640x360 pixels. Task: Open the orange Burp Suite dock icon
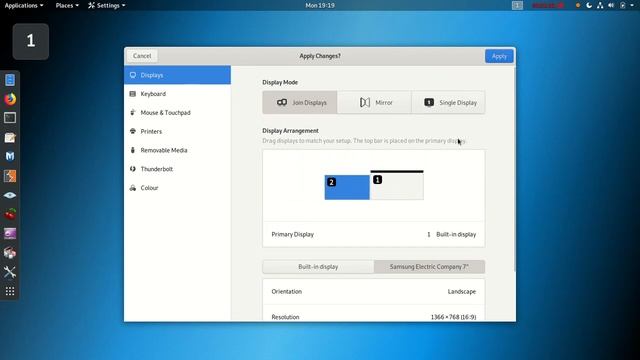(10, 176)
